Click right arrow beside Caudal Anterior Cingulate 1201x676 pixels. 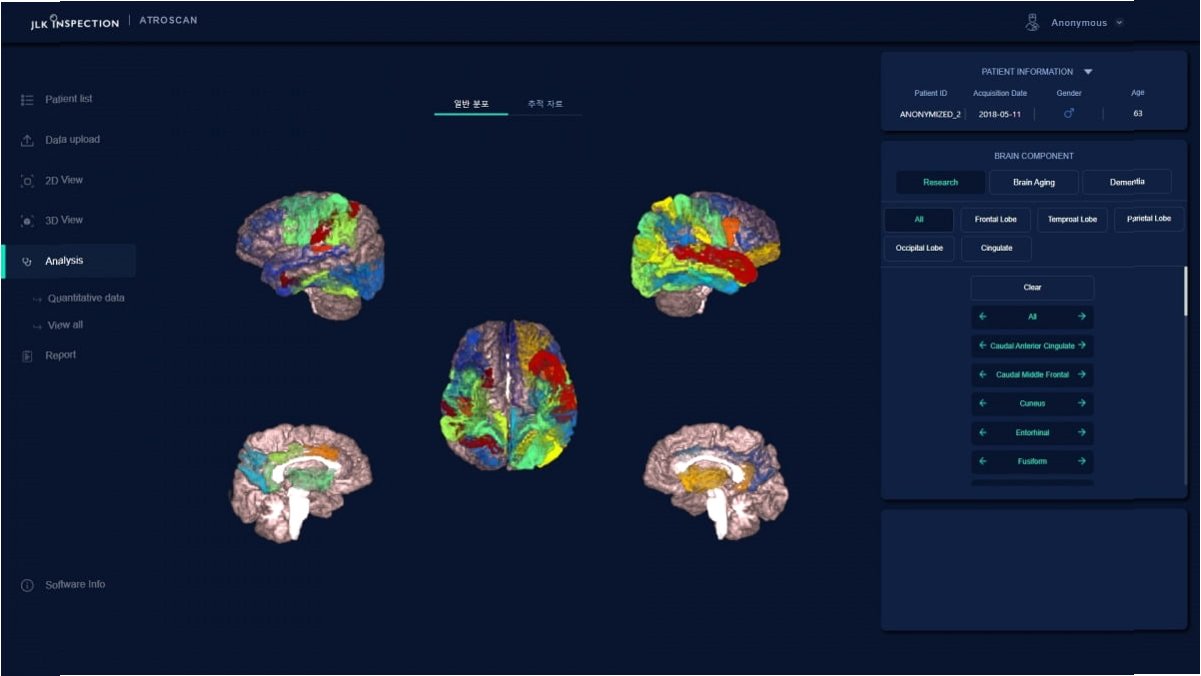pos(1082,346)
